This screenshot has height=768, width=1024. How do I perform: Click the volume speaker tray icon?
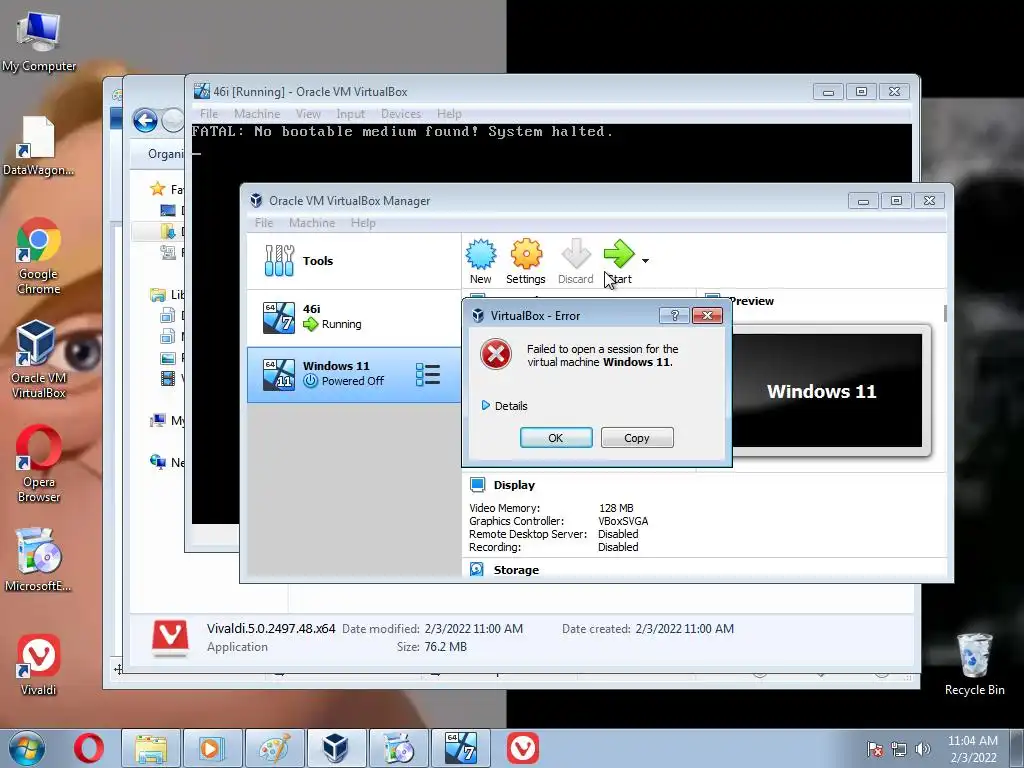pyautogui.click(x=923, y=749)
